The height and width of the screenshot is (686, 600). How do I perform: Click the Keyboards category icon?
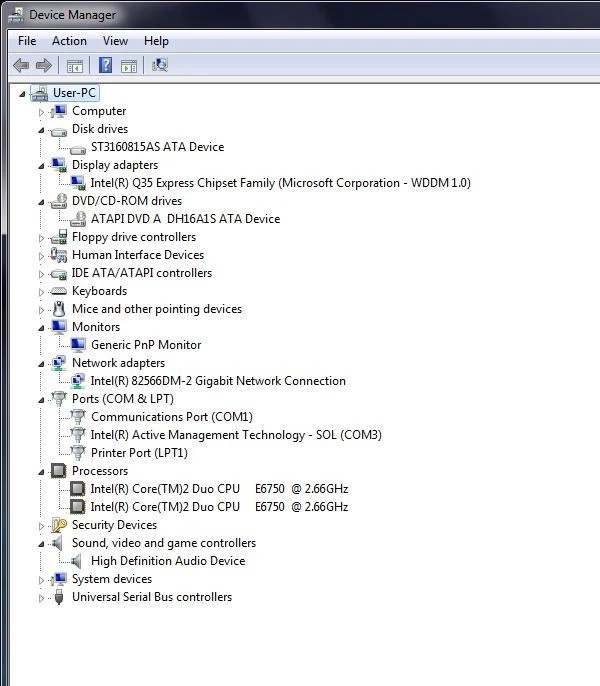(x=59, y=291)
